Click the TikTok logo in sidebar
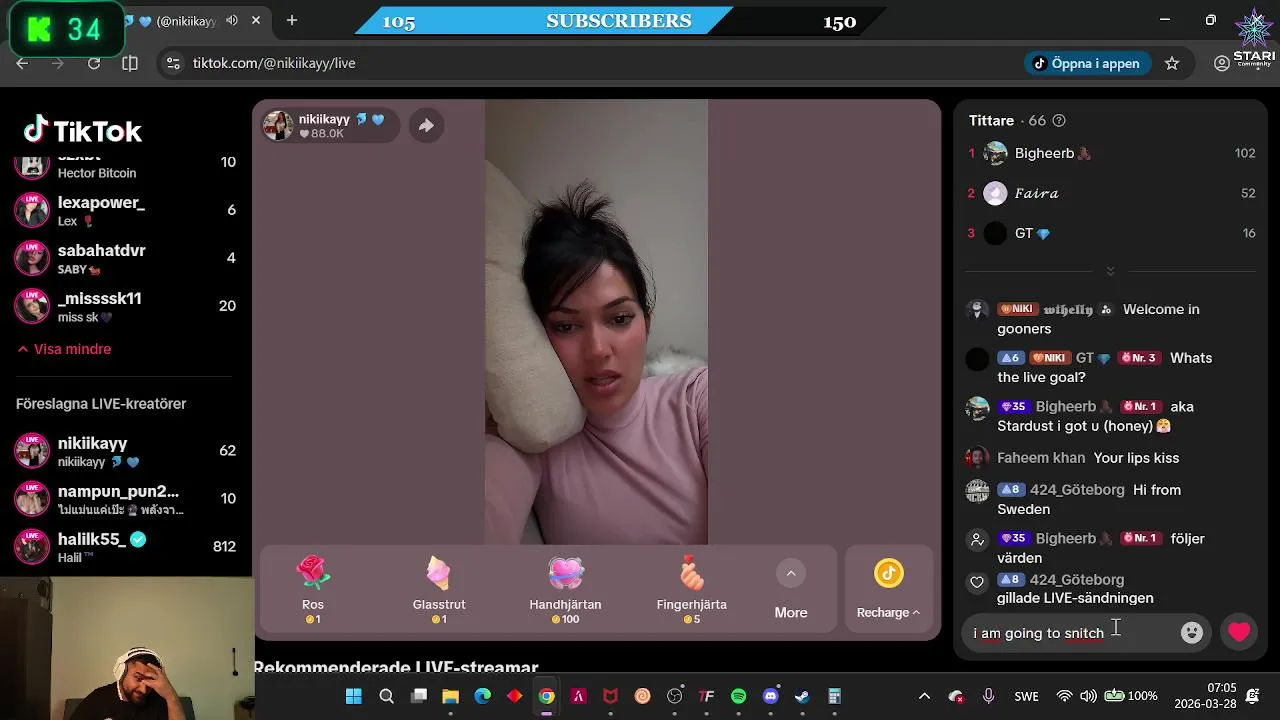The height and width of the screenshot is (720, 1280). [x=83, y=130]
